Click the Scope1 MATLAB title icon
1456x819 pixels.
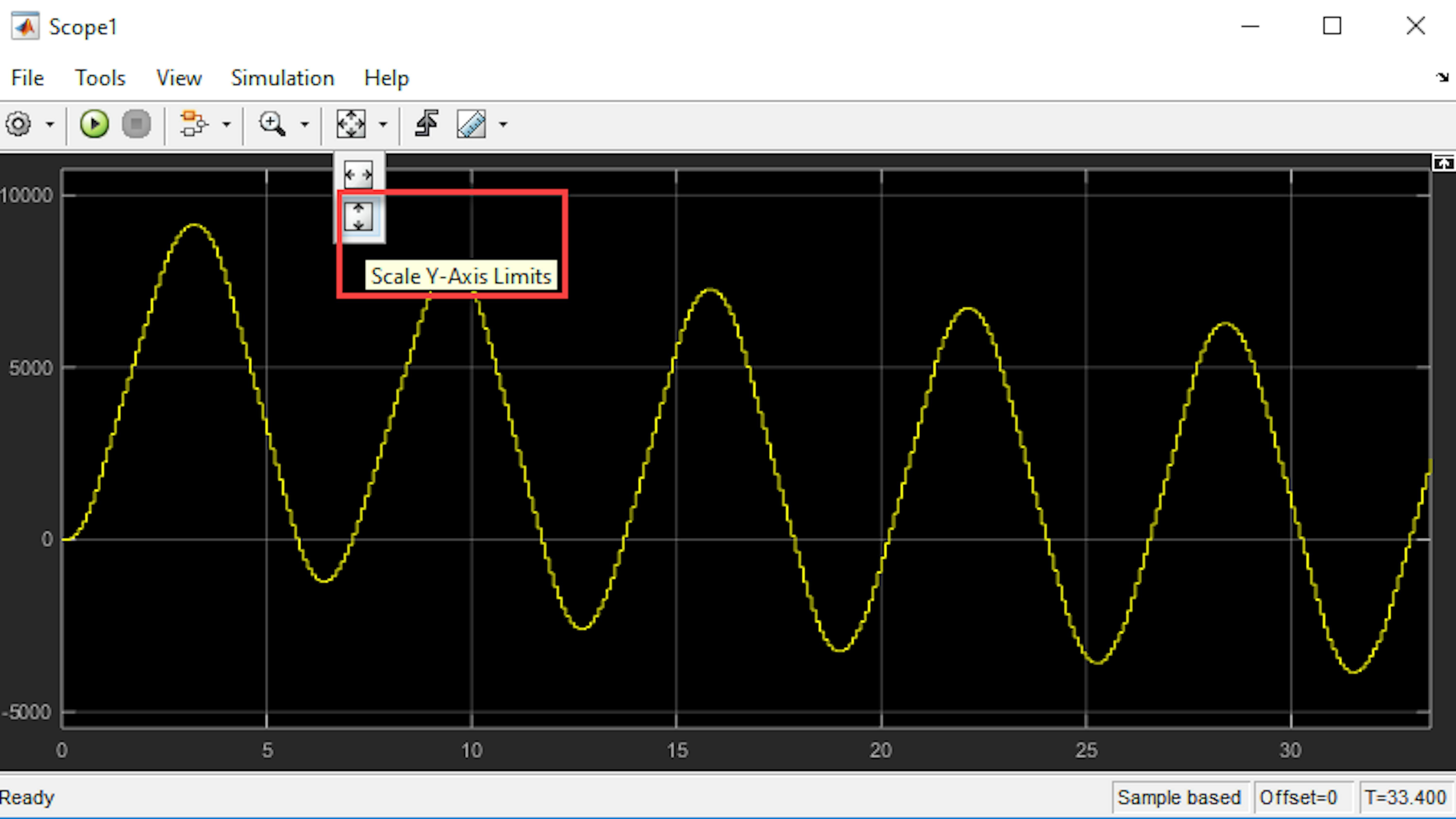[25, 26]
